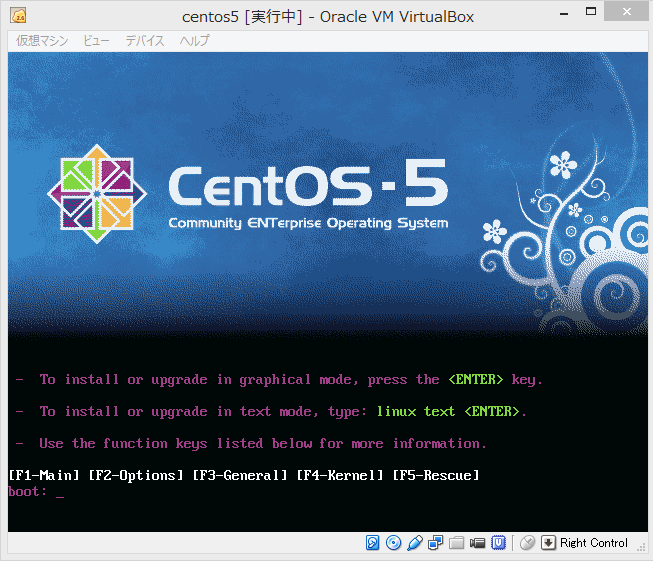Minimize the VirtualBox window
This screenshot has width=653, height=561.
pos(564,12)
